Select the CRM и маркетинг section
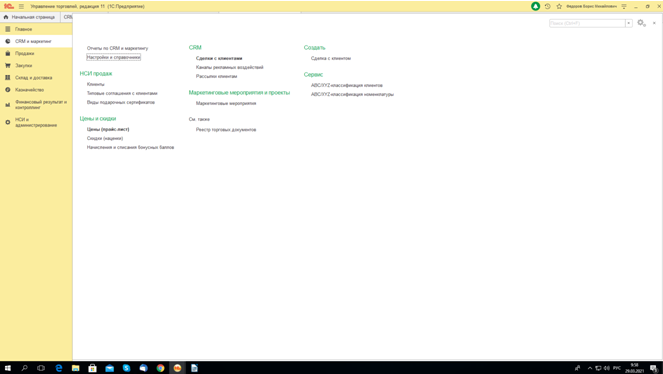This screenshot has width=663, height=374. click(x=36, y=41)
